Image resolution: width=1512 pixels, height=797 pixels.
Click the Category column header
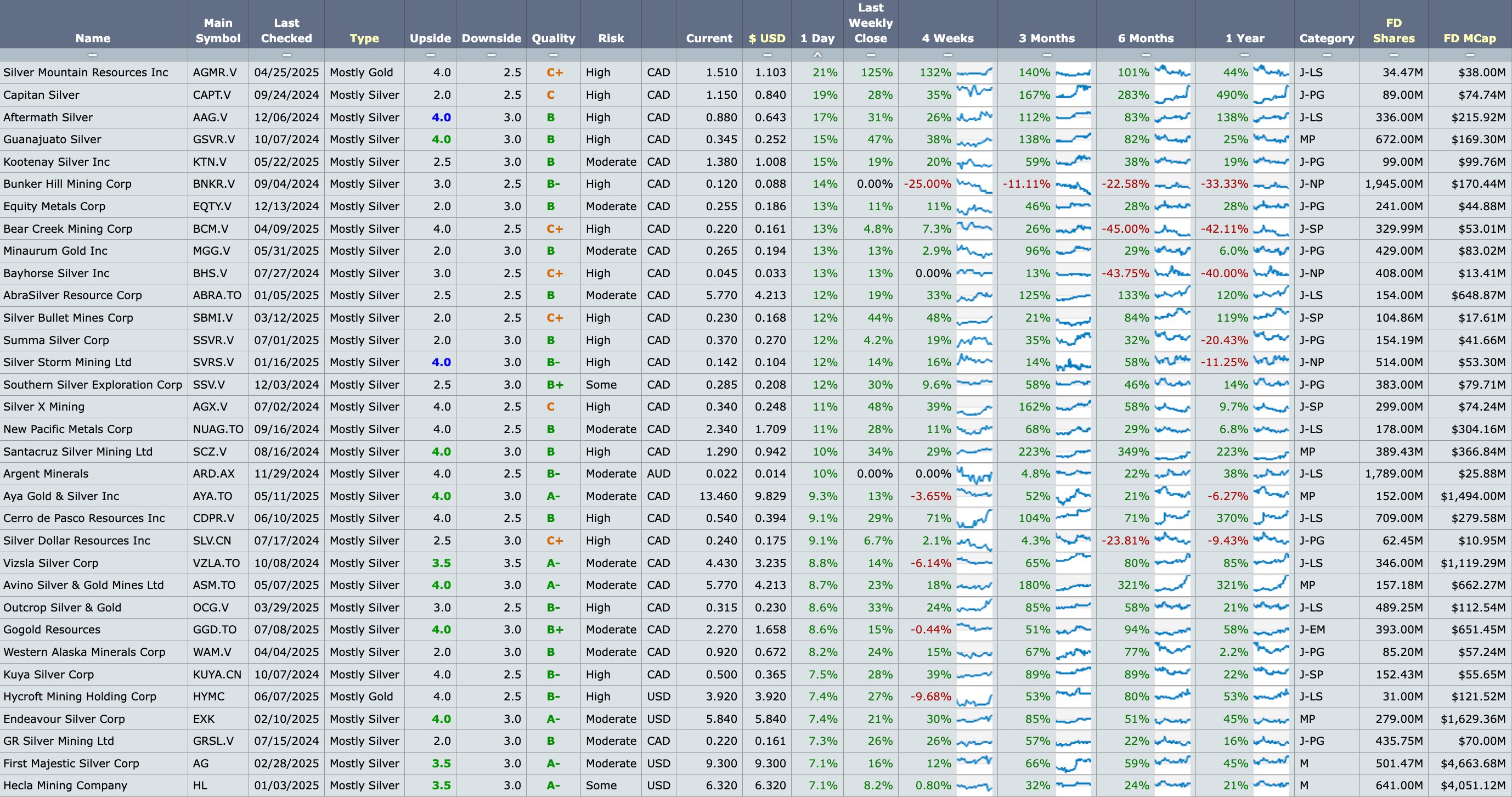tap(1327, 38)
